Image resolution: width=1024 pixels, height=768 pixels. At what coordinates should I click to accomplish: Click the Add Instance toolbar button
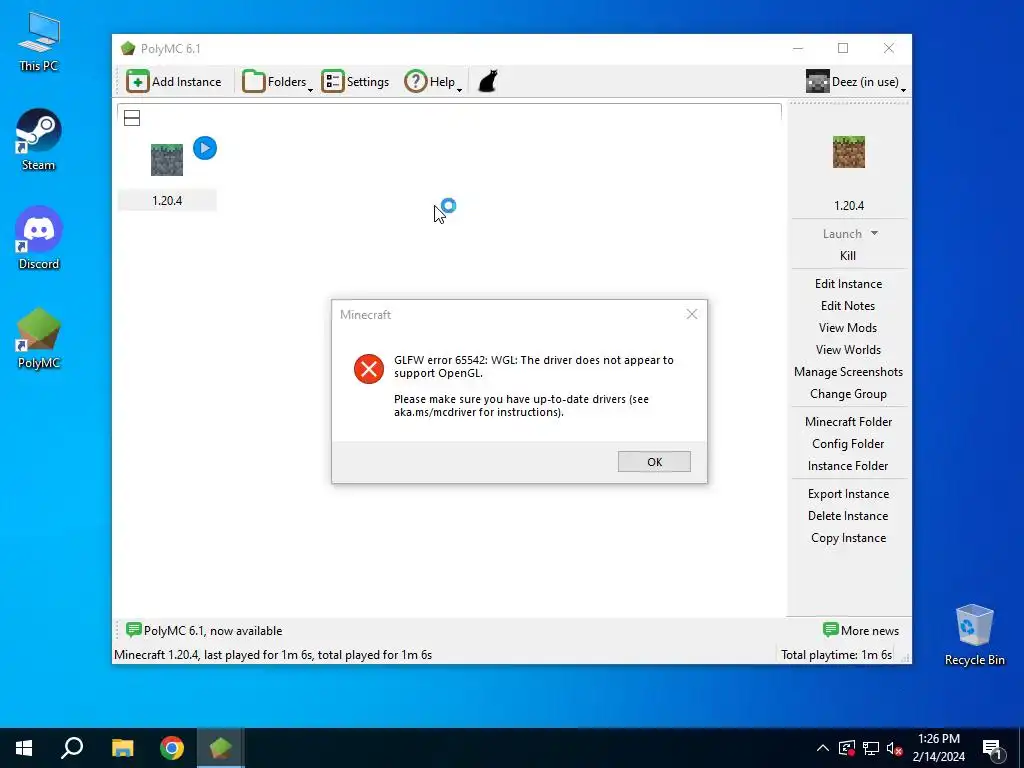click(x=174, y=82)
